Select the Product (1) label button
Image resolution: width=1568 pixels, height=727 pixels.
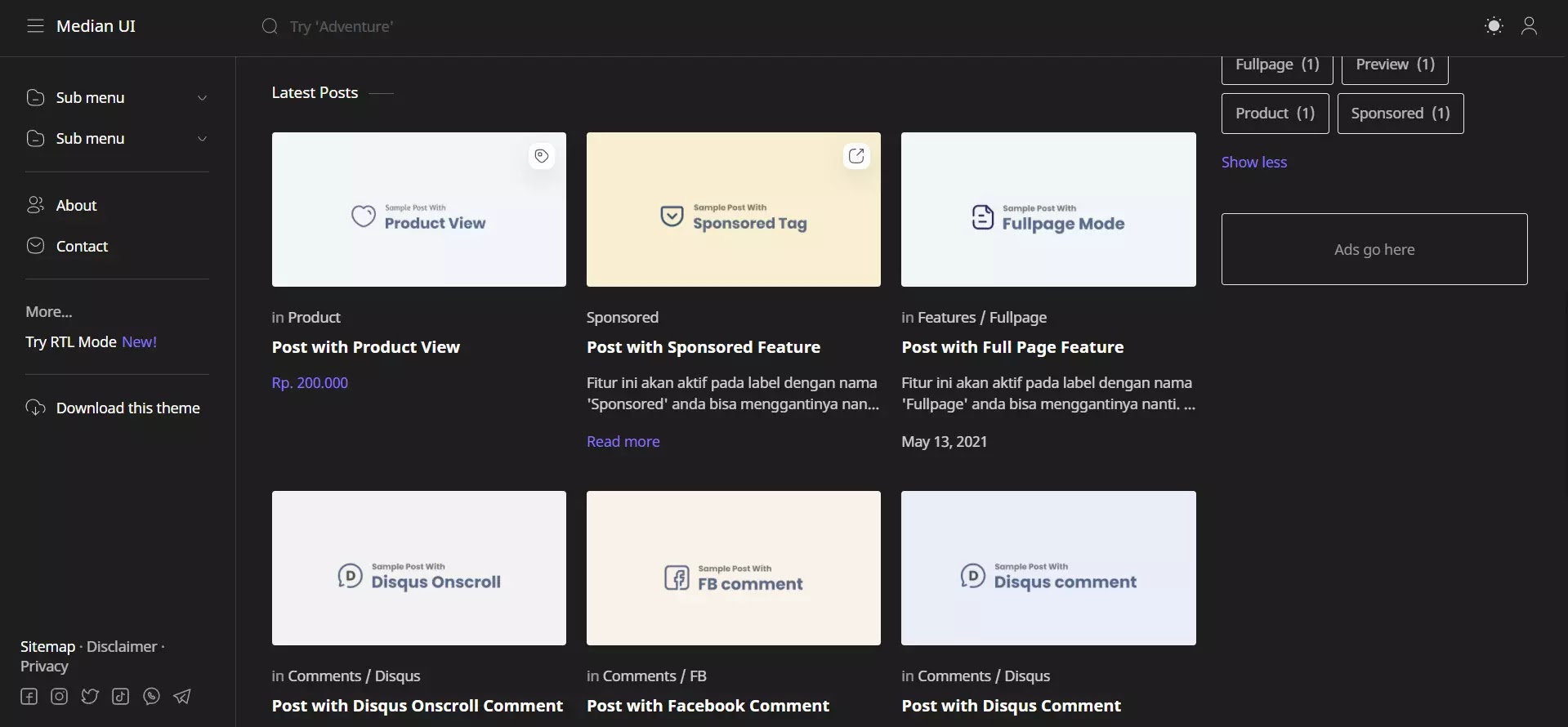coord(1275,114)
